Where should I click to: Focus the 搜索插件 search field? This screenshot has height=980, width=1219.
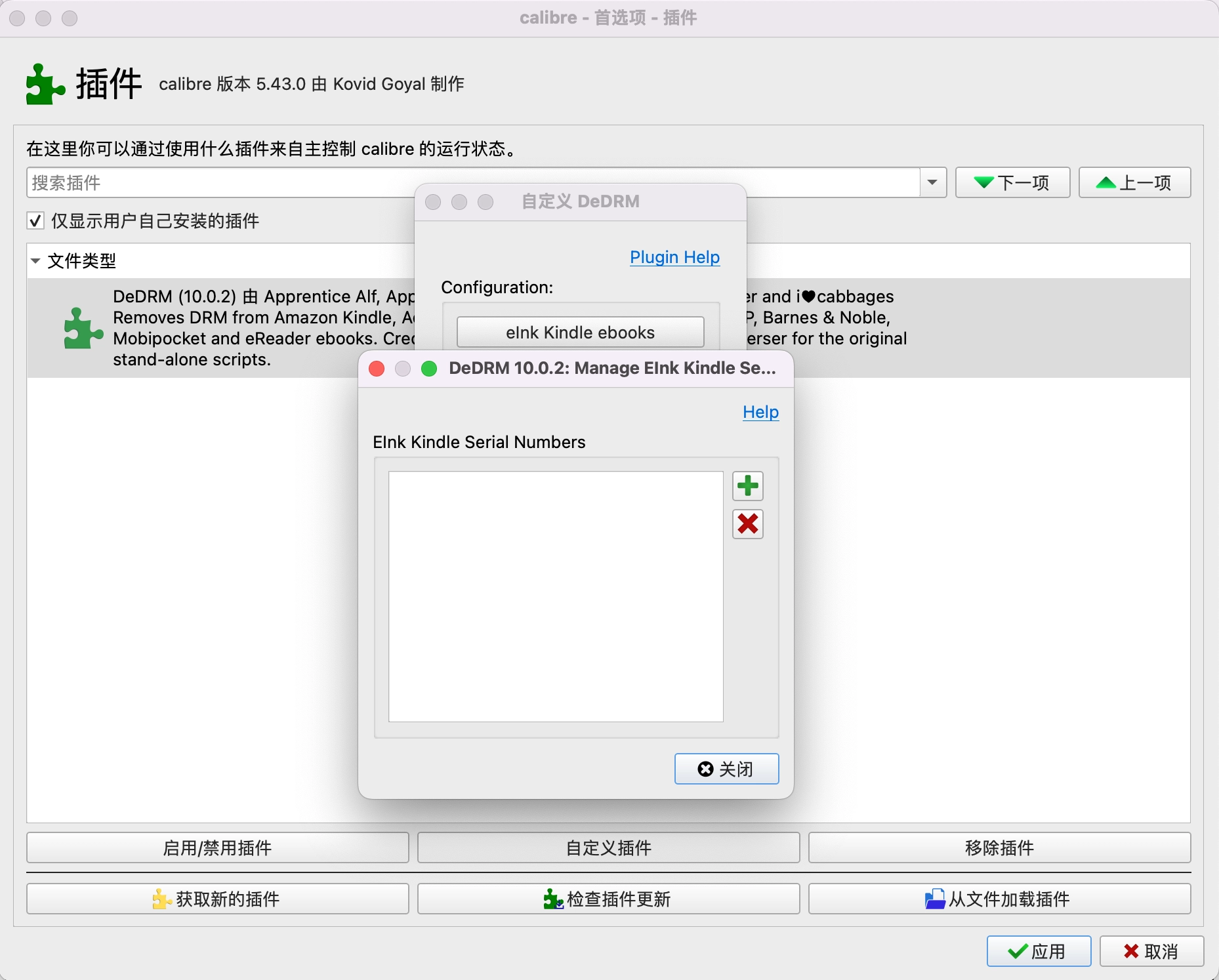(x=472, y=182)
